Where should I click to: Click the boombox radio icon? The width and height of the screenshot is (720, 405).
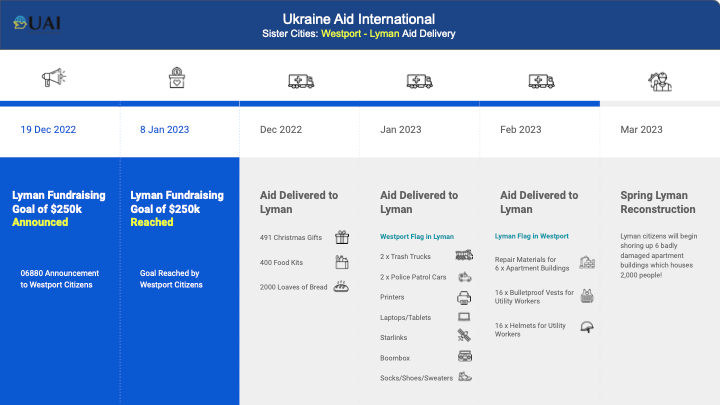click(465, 356)
